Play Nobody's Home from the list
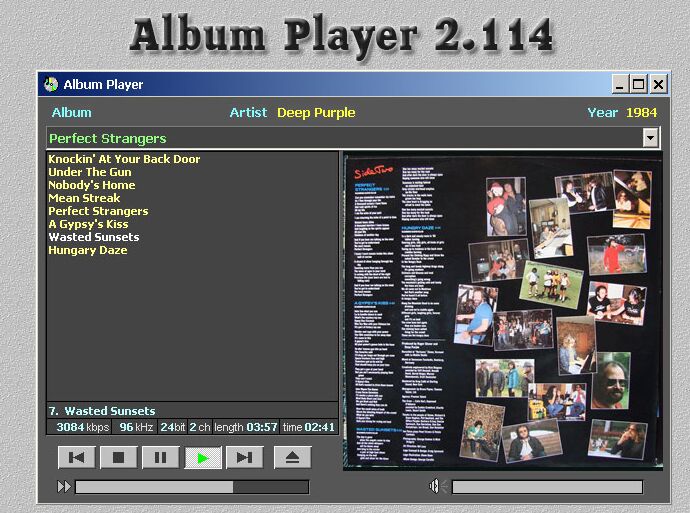This screenshot has height=513, width=690. pyautogui.click(x=92, y=185)
